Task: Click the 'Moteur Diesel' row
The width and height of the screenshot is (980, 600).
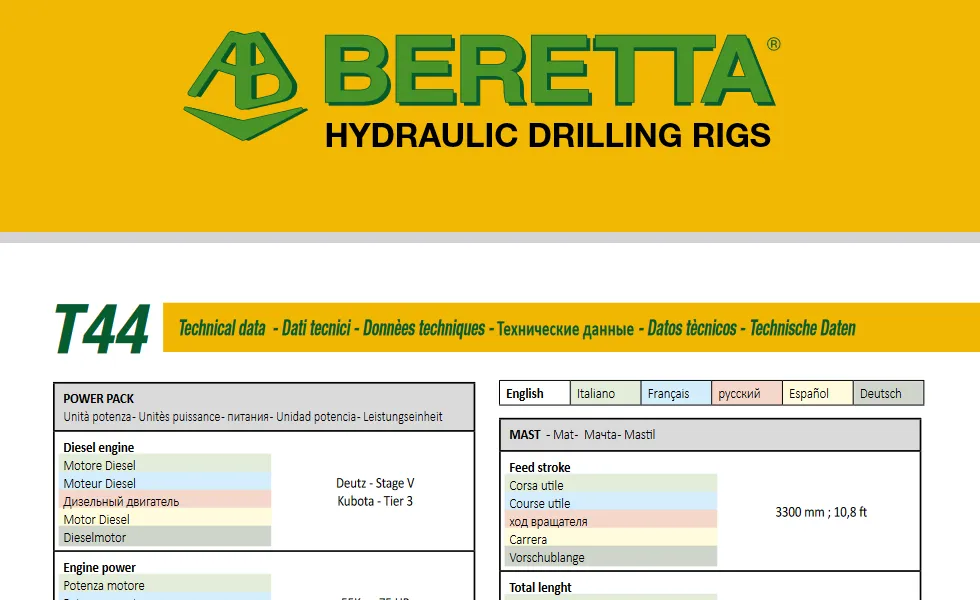Action: pos(165,484)
